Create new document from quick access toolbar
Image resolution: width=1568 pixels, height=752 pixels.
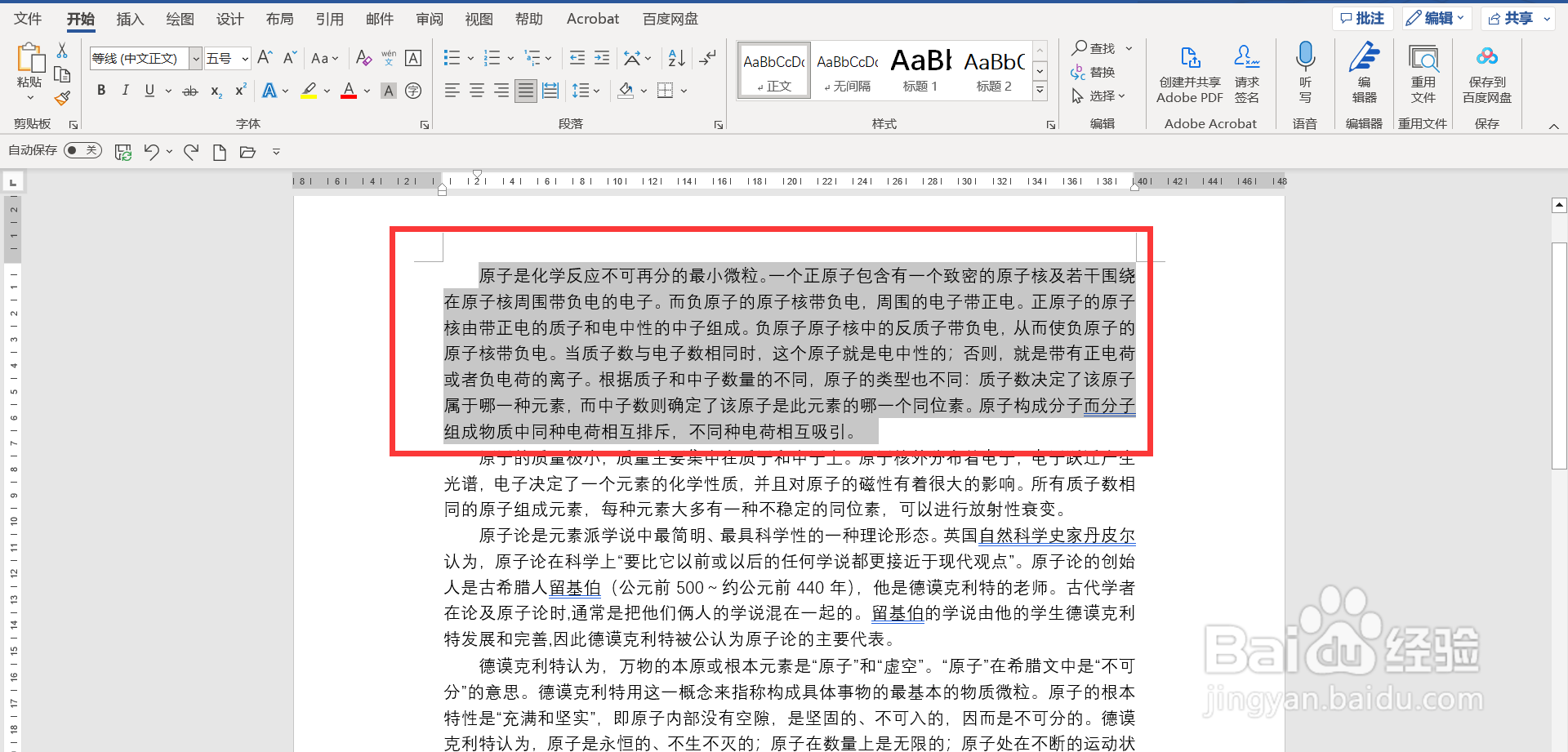(x=219, y=152)
